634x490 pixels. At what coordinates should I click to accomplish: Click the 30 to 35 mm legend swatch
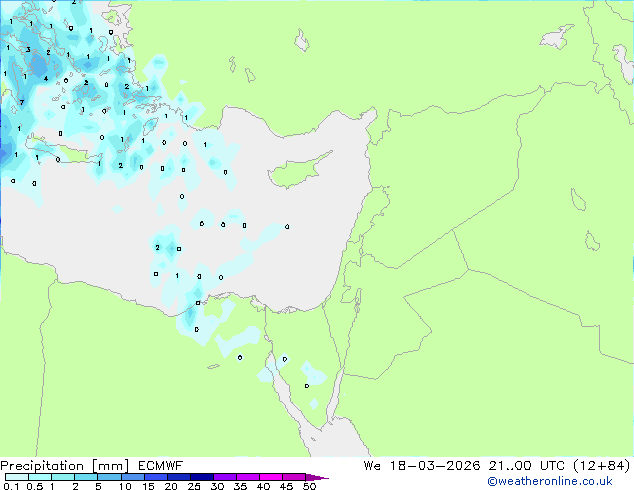(x=225, y=477)
